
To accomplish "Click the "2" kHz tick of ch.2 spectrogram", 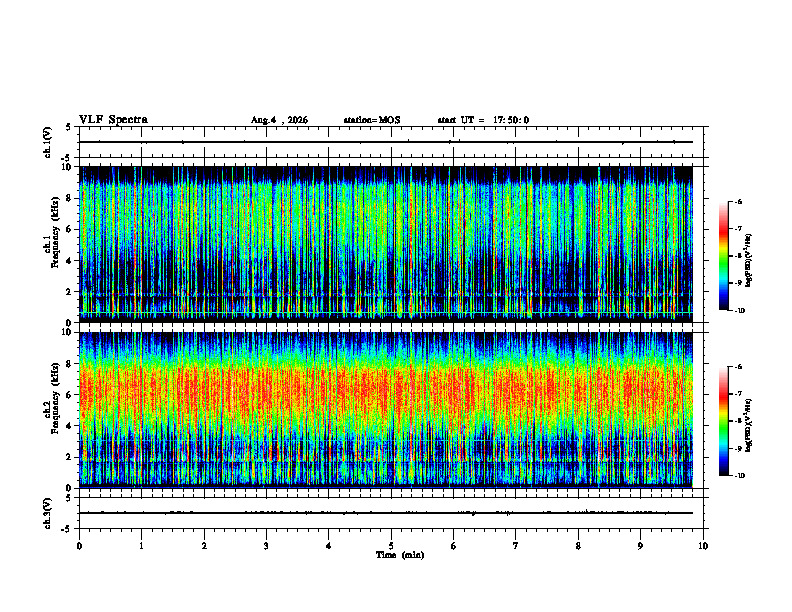I will (70, 457).
